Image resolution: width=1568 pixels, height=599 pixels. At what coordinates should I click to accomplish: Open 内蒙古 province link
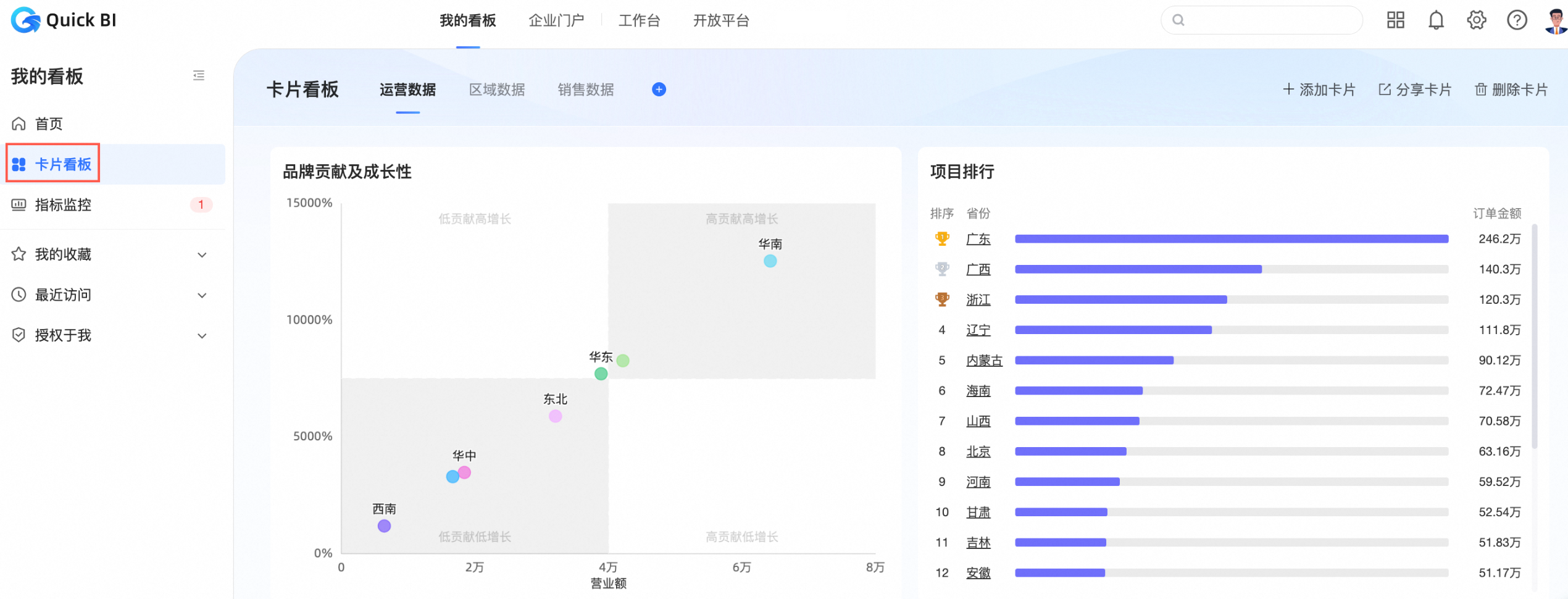(984, 360)
